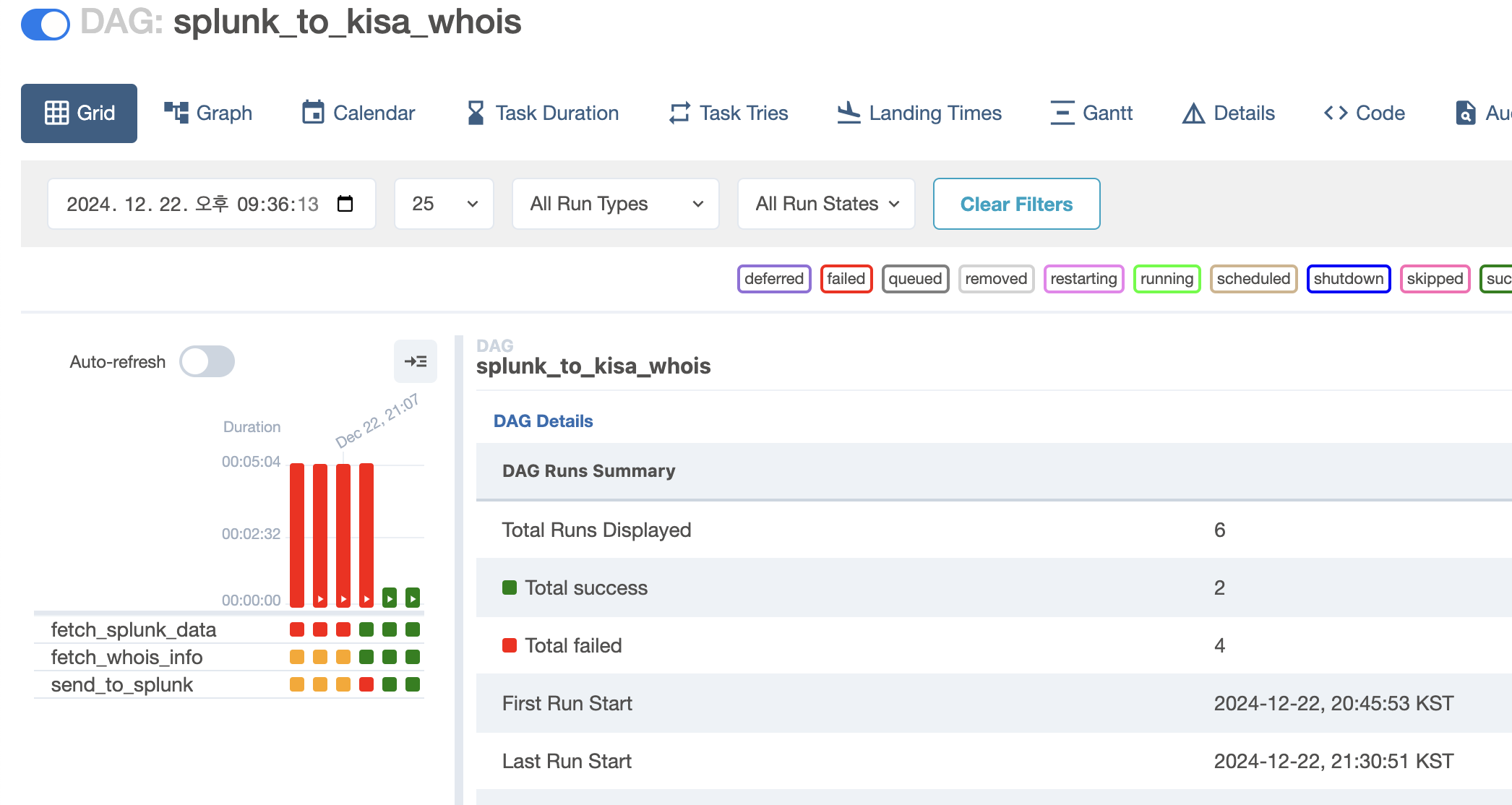Open the Grid view tab
The height and width of the screenshot is (805, 1512).
pyautogui.click(x=79, y=113)
